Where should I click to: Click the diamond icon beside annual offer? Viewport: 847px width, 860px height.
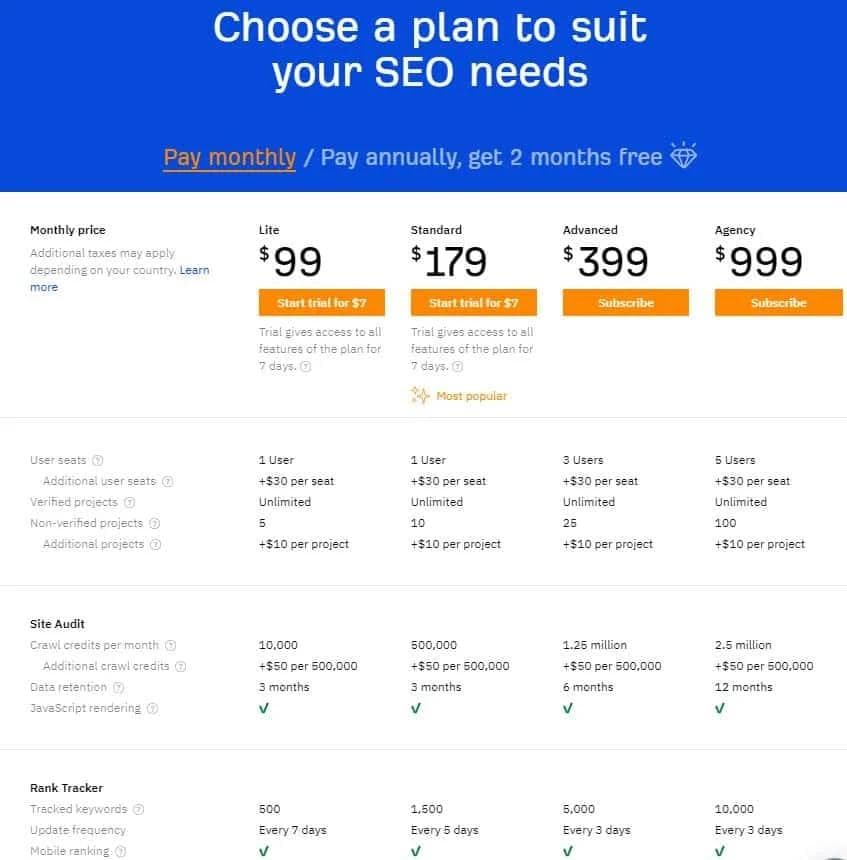coord(683,157)
